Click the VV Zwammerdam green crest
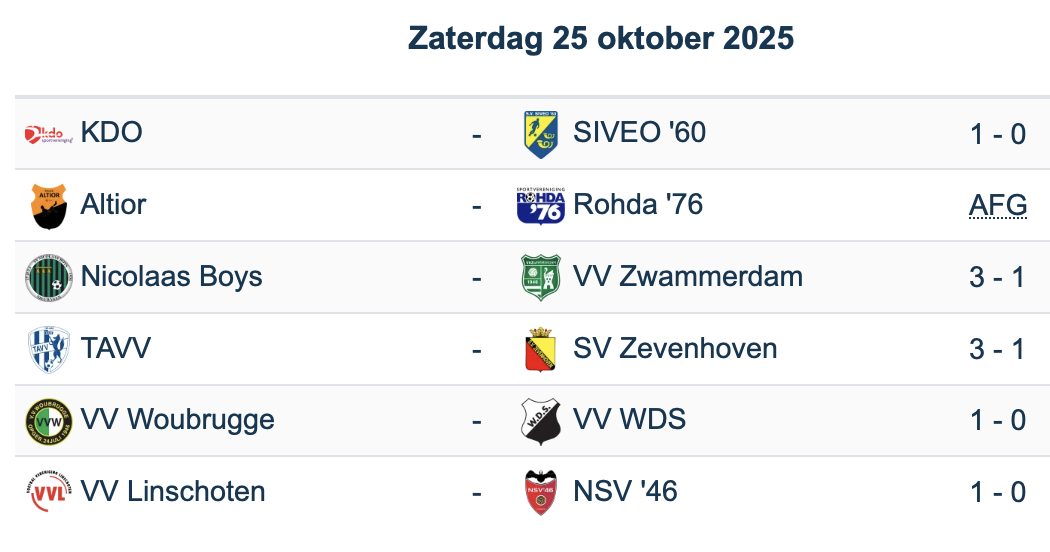This screenshot has height=552, width=1050. (x=541, y=277)
